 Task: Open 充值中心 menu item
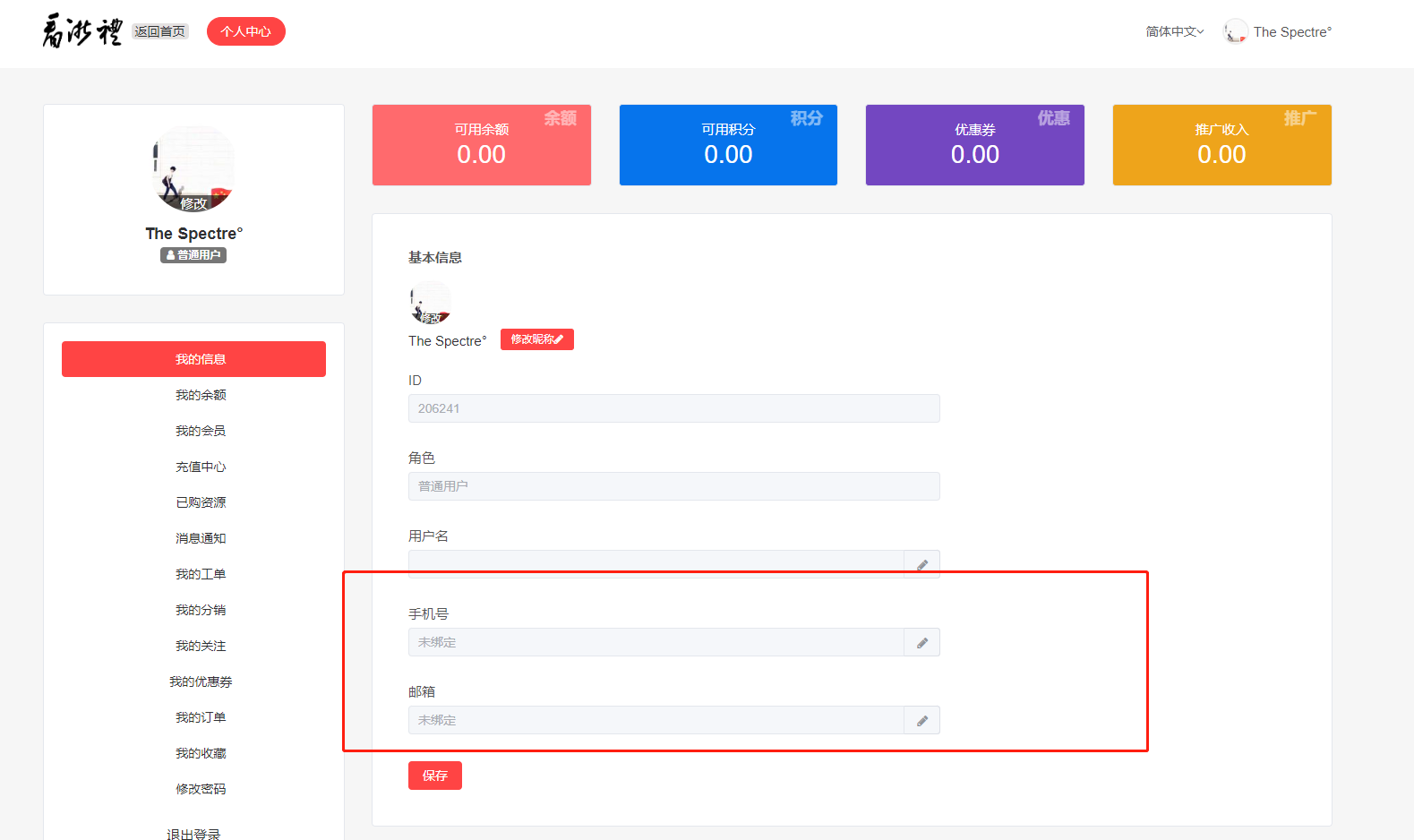coord(201,467)
